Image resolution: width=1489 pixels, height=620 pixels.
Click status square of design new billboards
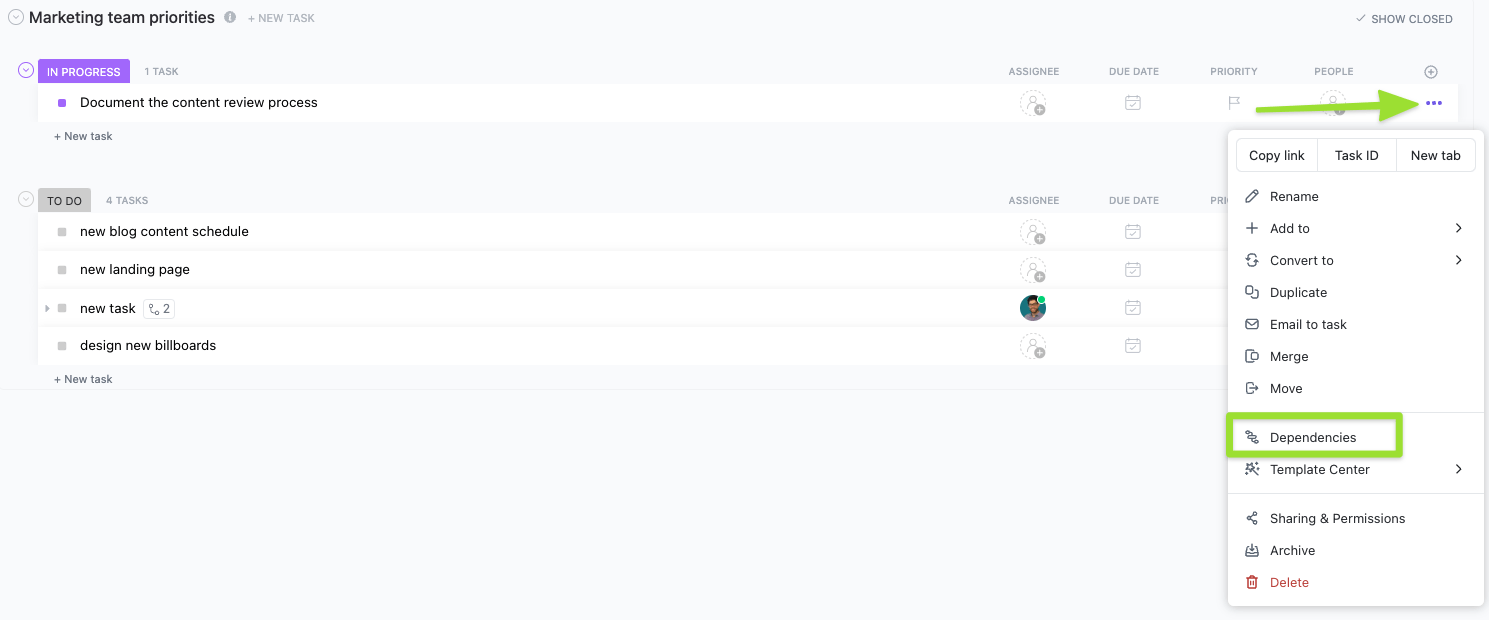(x=62, y=346)
